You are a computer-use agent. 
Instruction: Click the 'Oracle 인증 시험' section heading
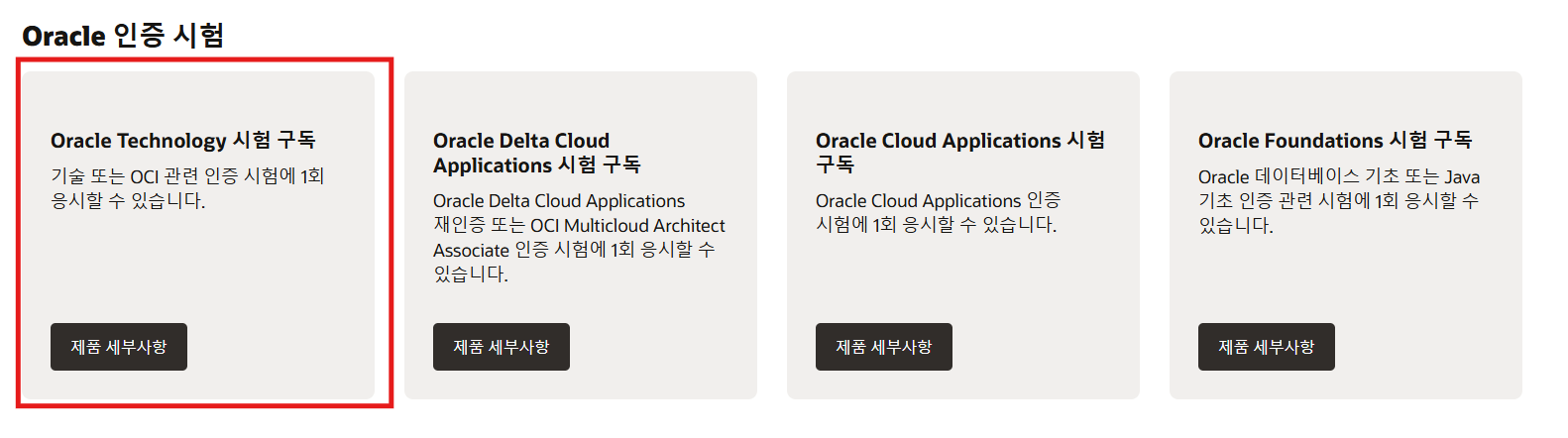[x=123, y=36]
